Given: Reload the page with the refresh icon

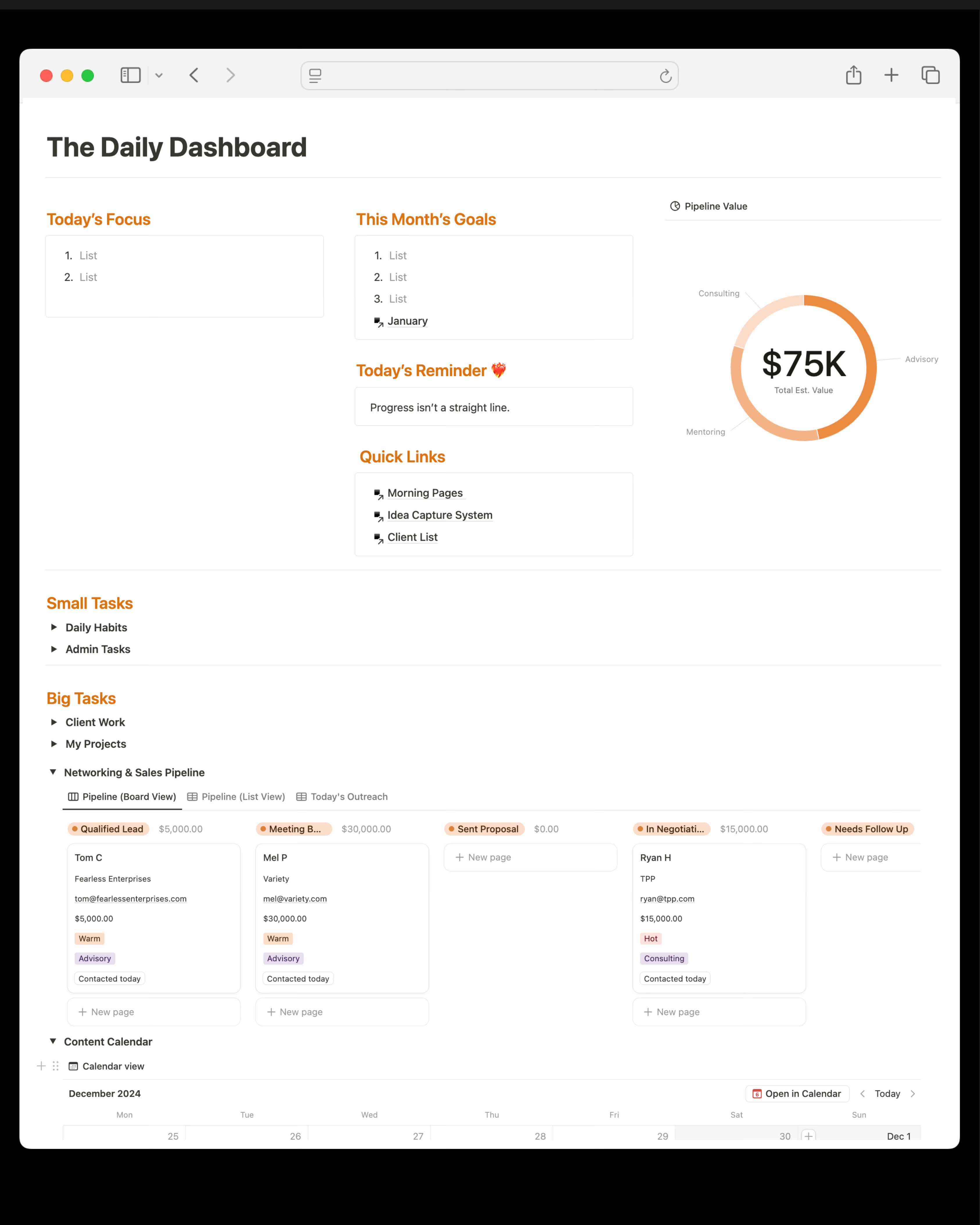Looking at the screenshot, I should pyautogui.click(x=665, y=75).
